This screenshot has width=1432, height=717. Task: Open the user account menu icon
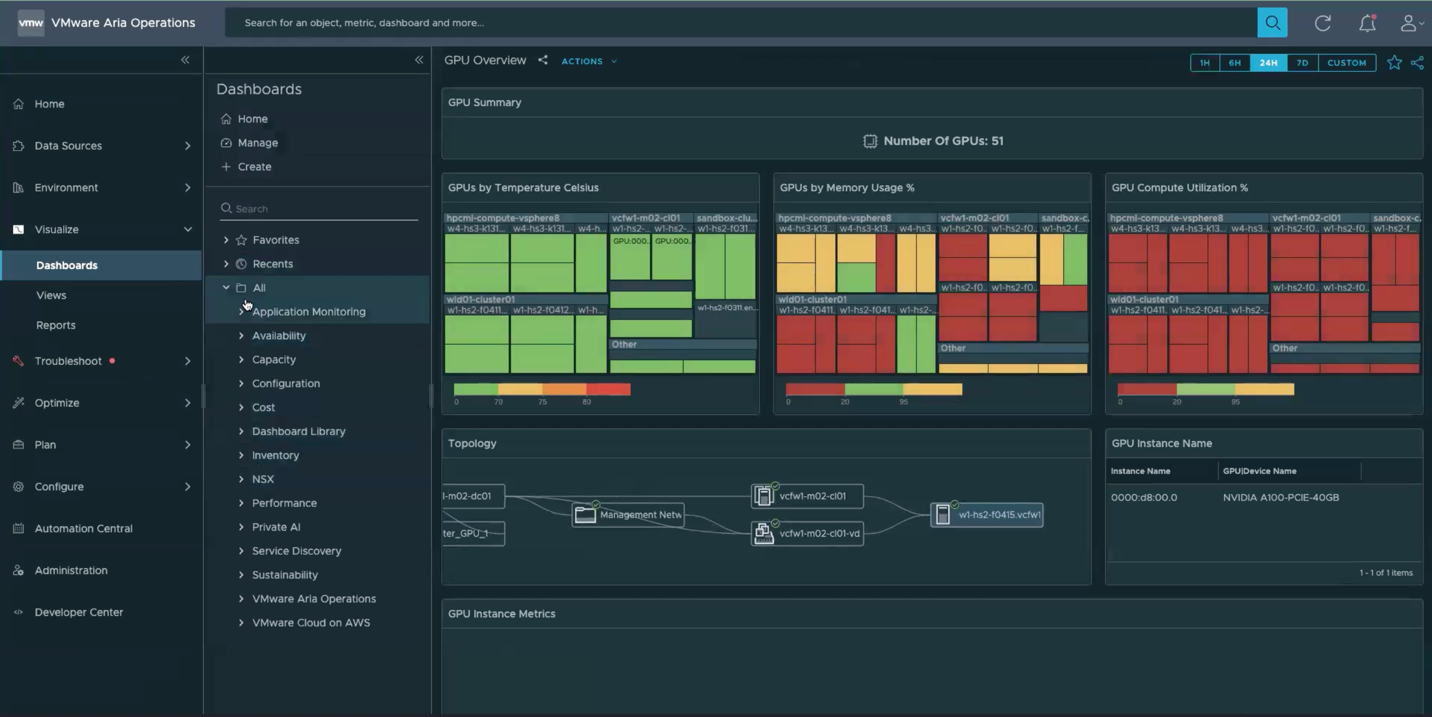click(1410, 23)
